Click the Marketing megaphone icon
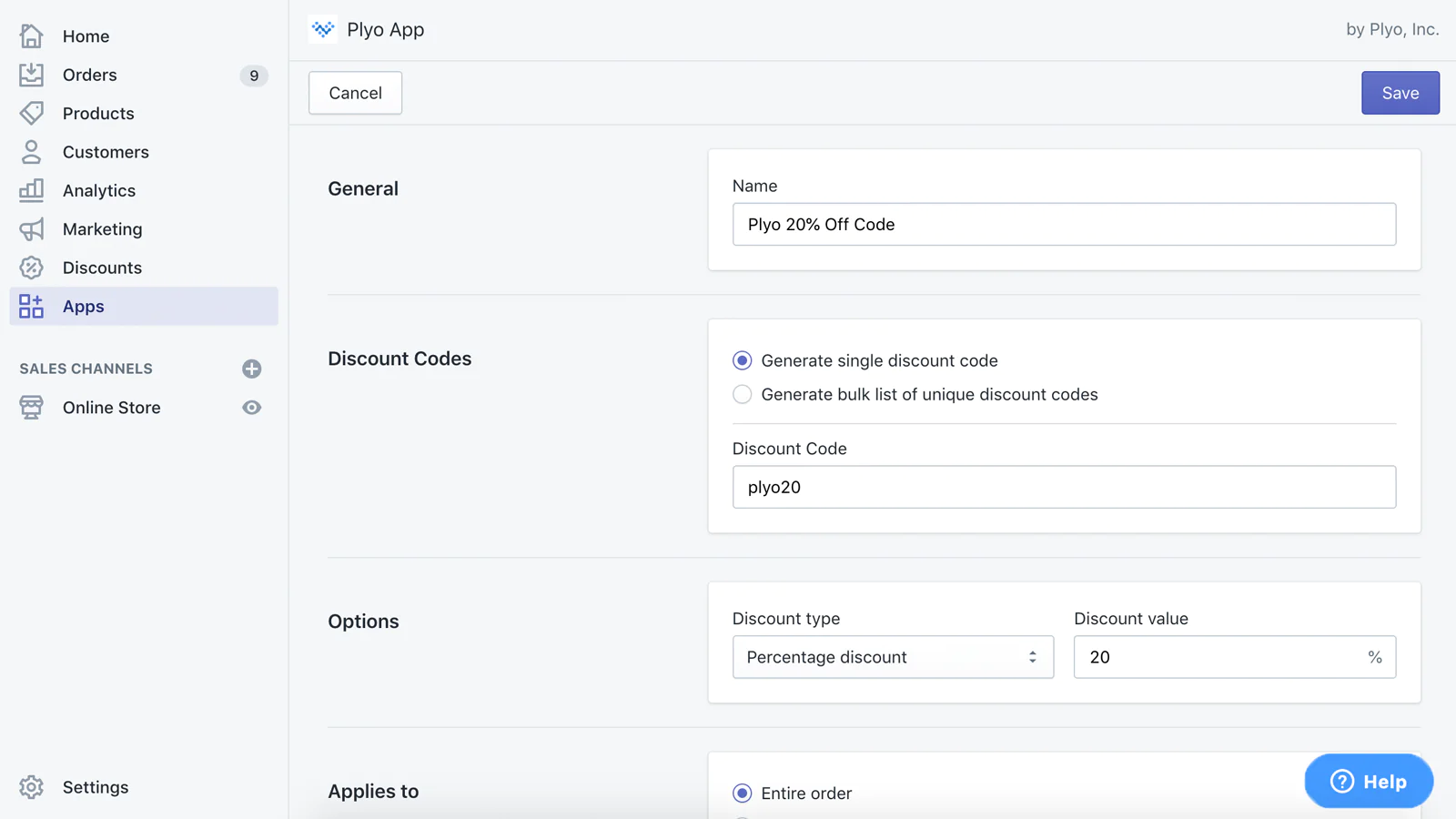 point(31,229)
